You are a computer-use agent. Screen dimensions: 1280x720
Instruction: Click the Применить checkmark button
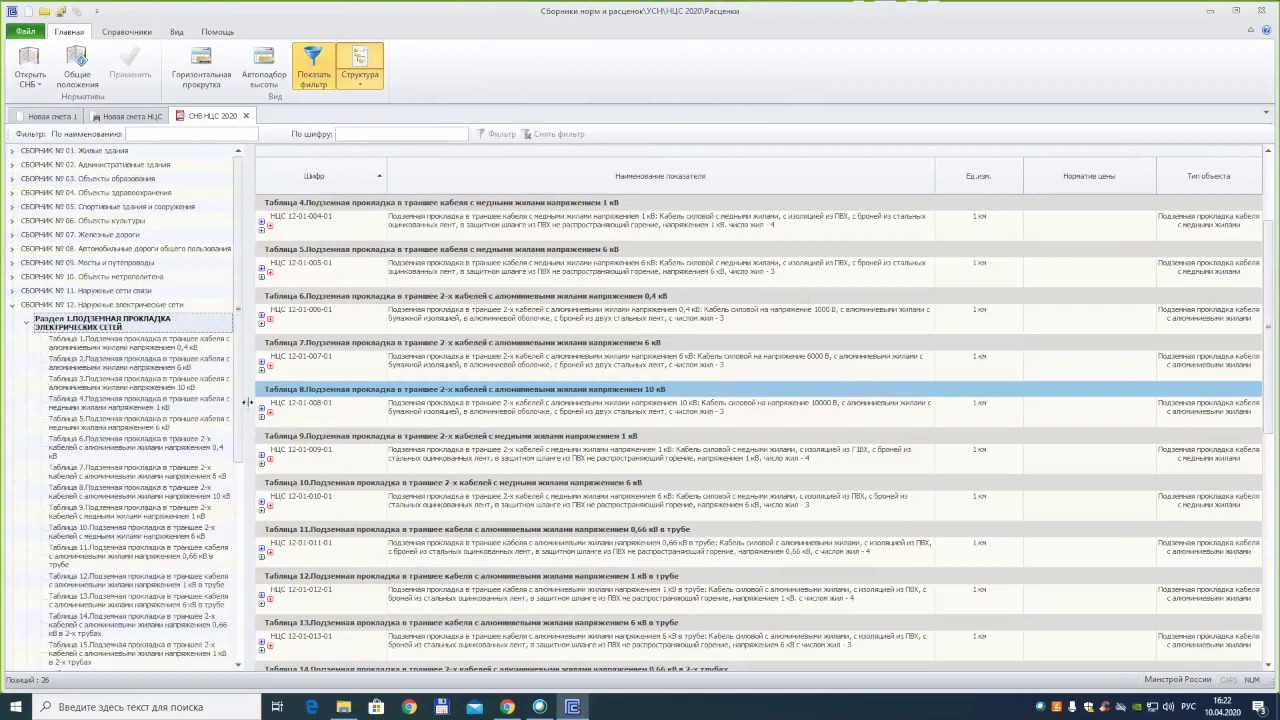click(x=130, y=63)
